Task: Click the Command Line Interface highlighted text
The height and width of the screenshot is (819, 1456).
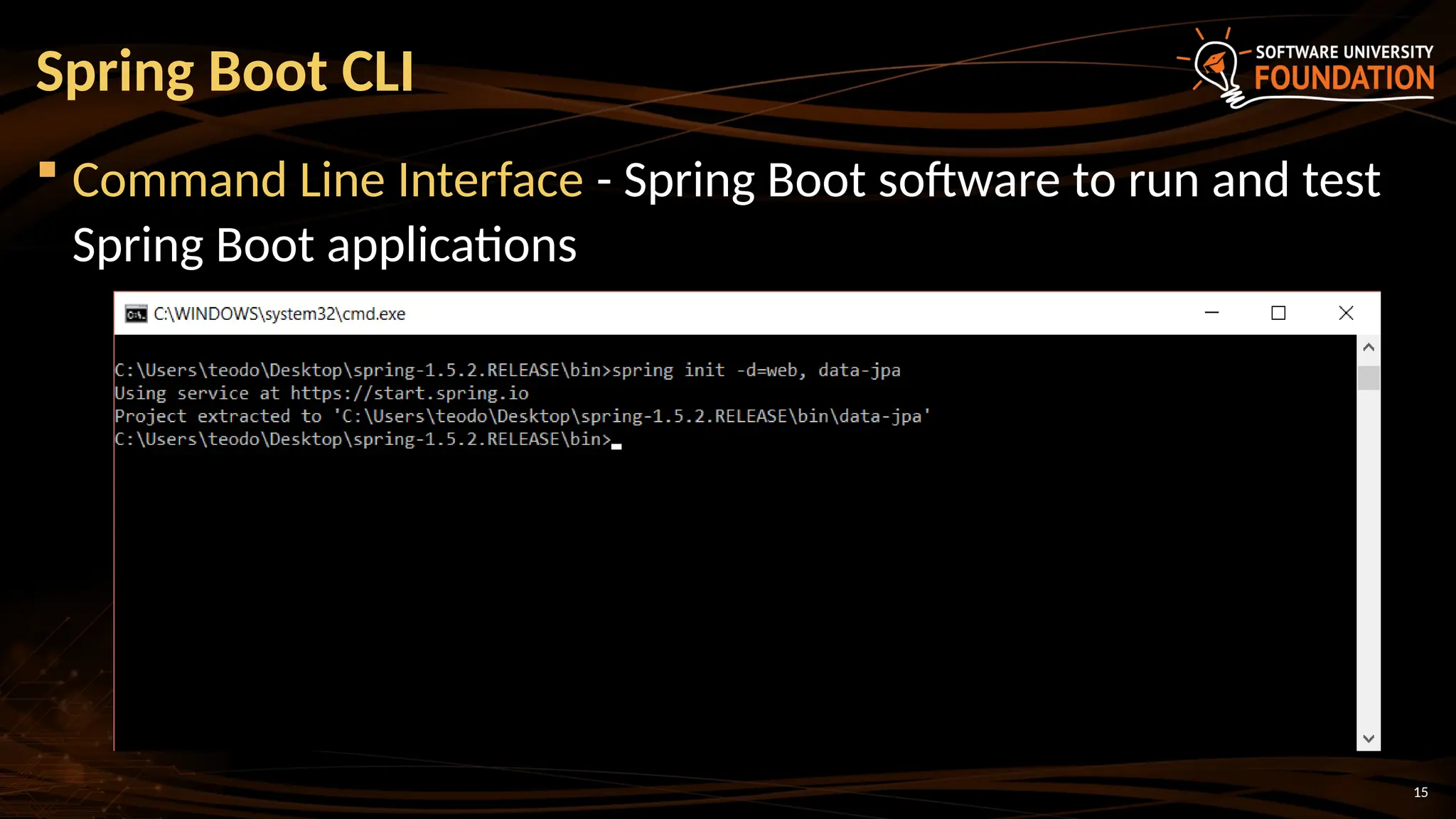Action: [x=328, y=180]
